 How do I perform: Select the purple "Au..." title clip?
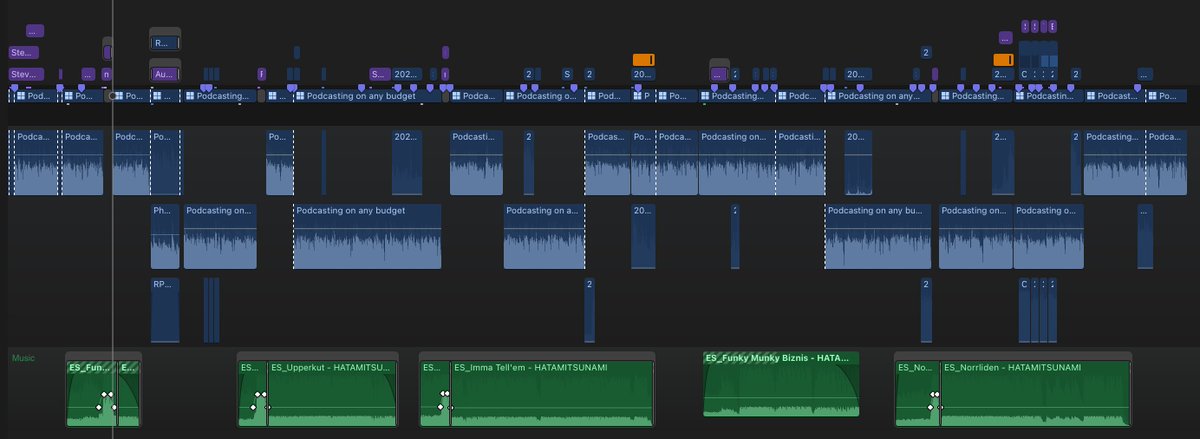coord(165,74)
